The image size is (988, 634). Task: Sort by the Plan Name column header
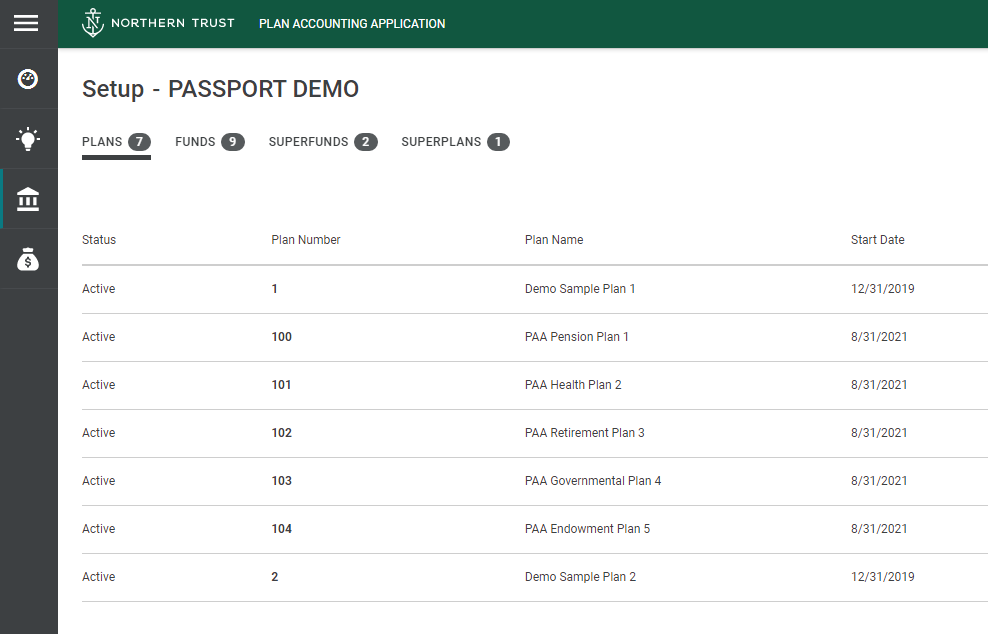pyautogui.click(x=554, y=240)
